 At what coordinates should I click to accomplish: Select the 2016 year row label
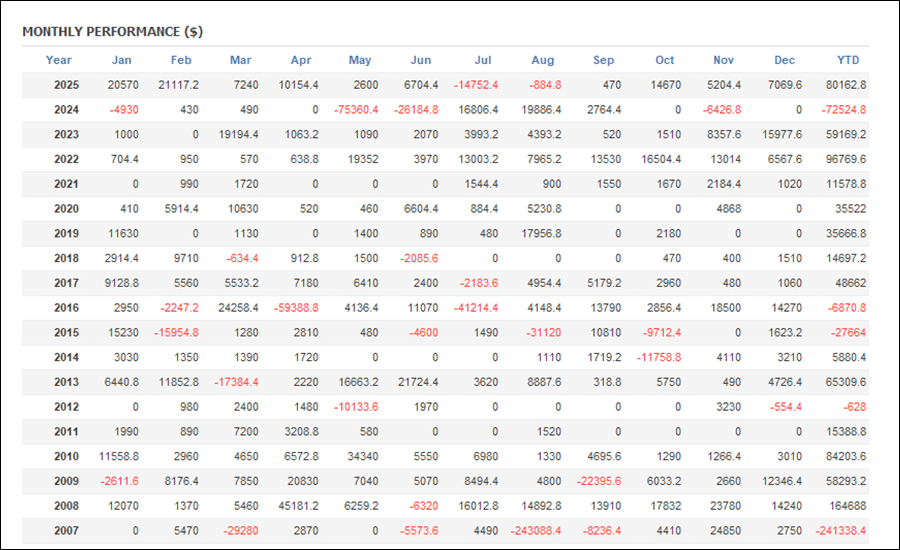66,307
